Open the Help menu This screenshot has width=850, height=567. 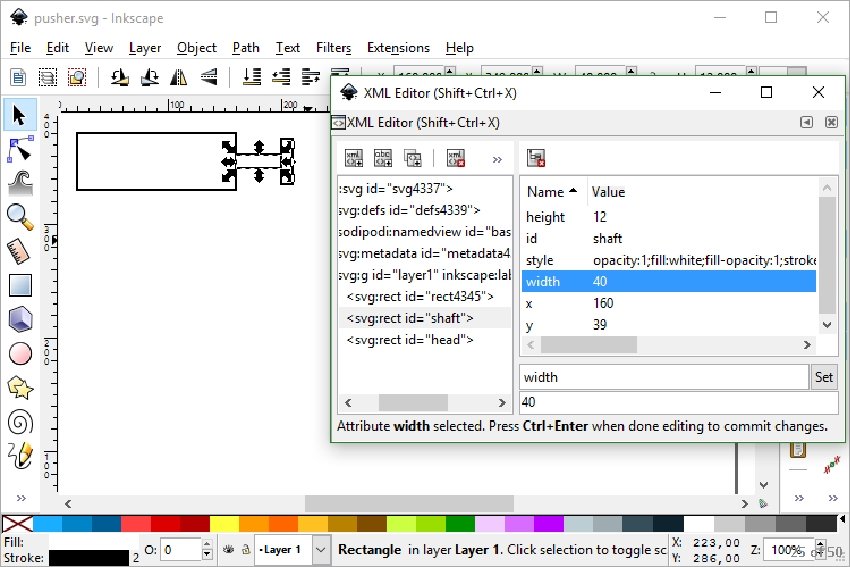coord(460,48)
